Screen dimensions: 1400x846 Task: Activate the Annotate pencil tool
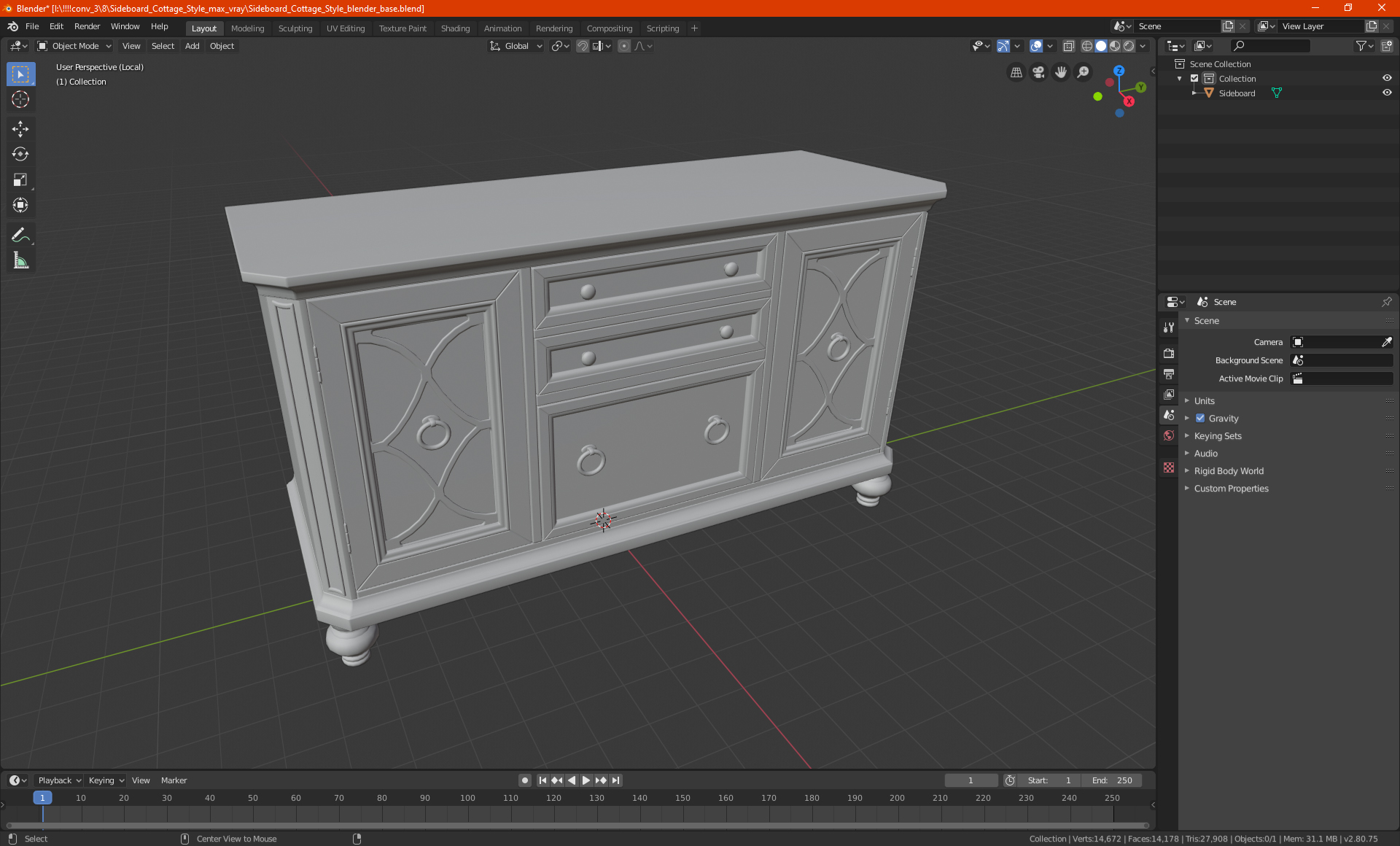coord(20,235)
